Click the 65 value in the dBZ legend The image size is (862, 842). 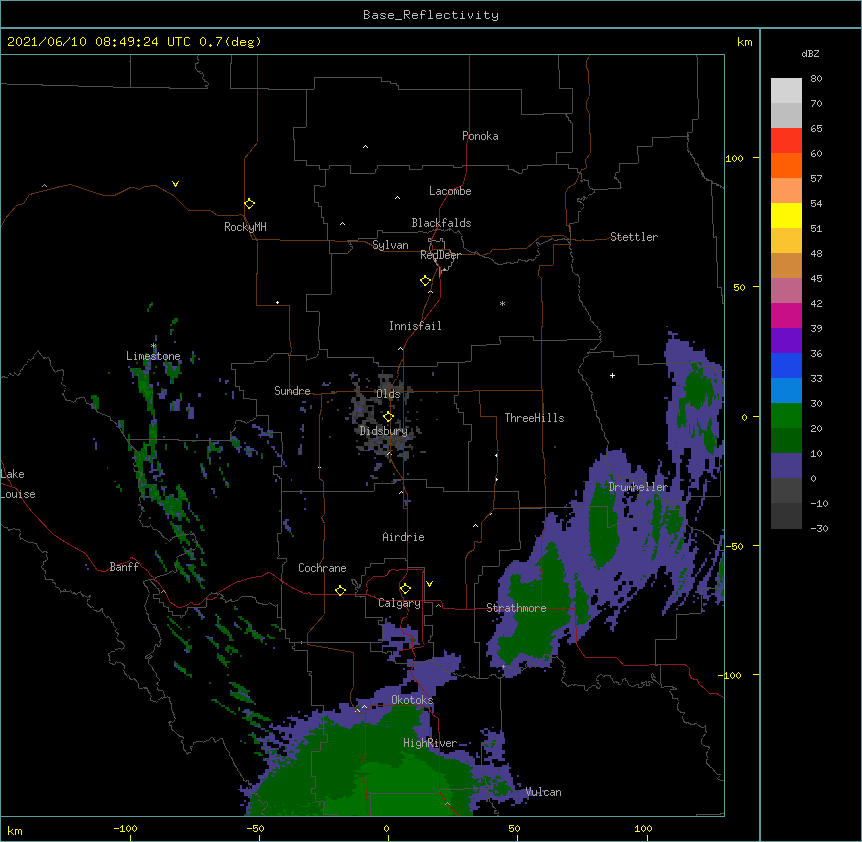[816, 129]
